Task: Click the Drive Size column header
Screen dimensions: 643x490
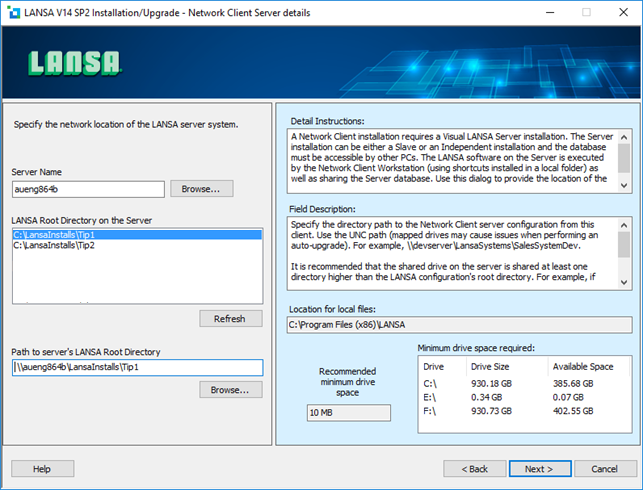Action: (x=507, y=367)
